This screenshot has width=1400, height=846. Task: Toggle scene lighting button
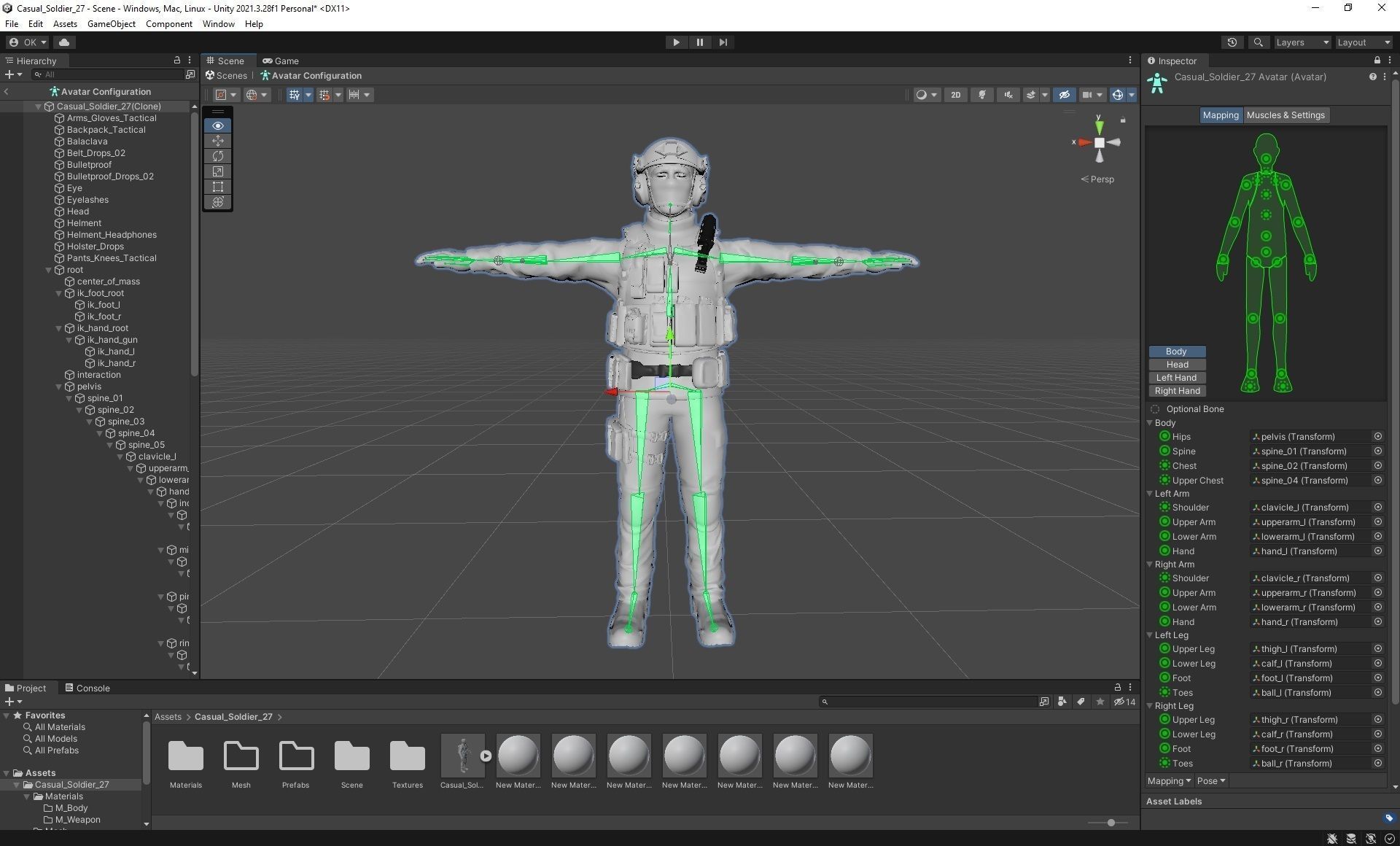[982, 95]
